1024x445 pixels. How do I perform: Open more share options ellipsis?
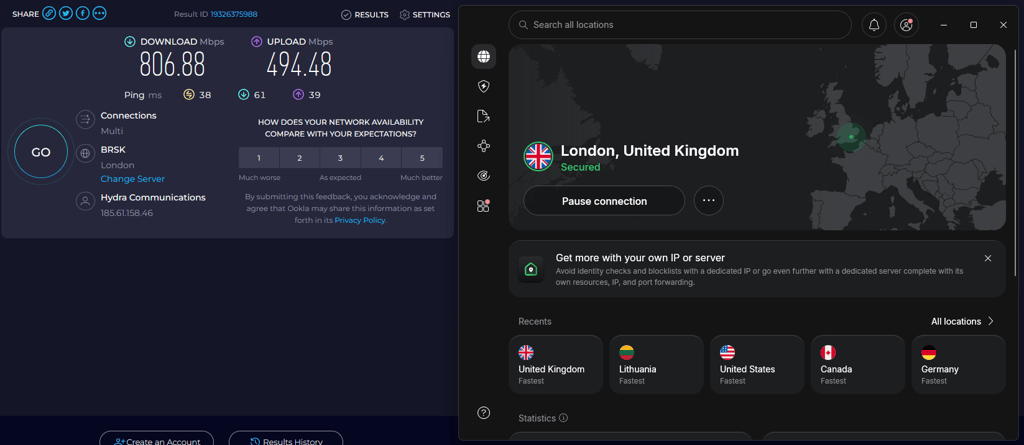tap(99, 14)
